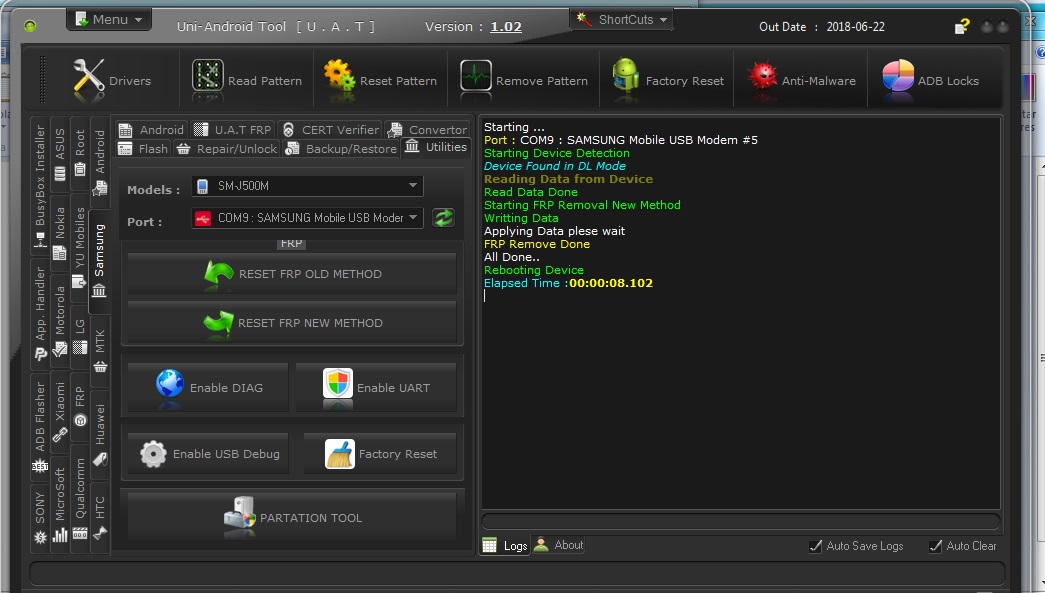
Task: Open the U.A.T FRP tab
Action: (x=233, y=129)
